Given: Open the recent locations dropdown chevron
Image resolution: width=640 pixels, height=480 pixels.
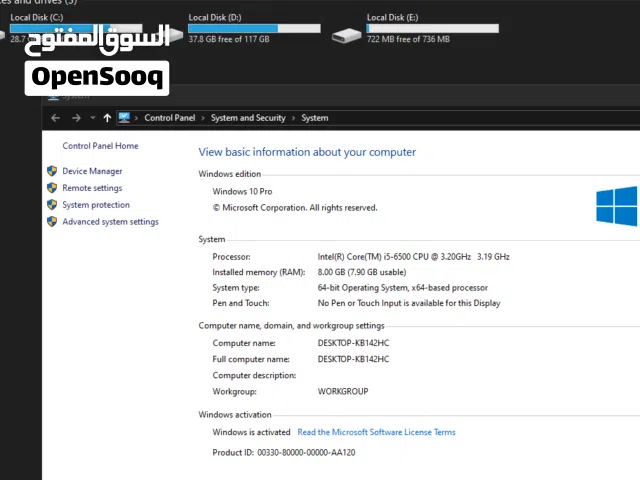Looking at the screenshot, I should point(93,118).
